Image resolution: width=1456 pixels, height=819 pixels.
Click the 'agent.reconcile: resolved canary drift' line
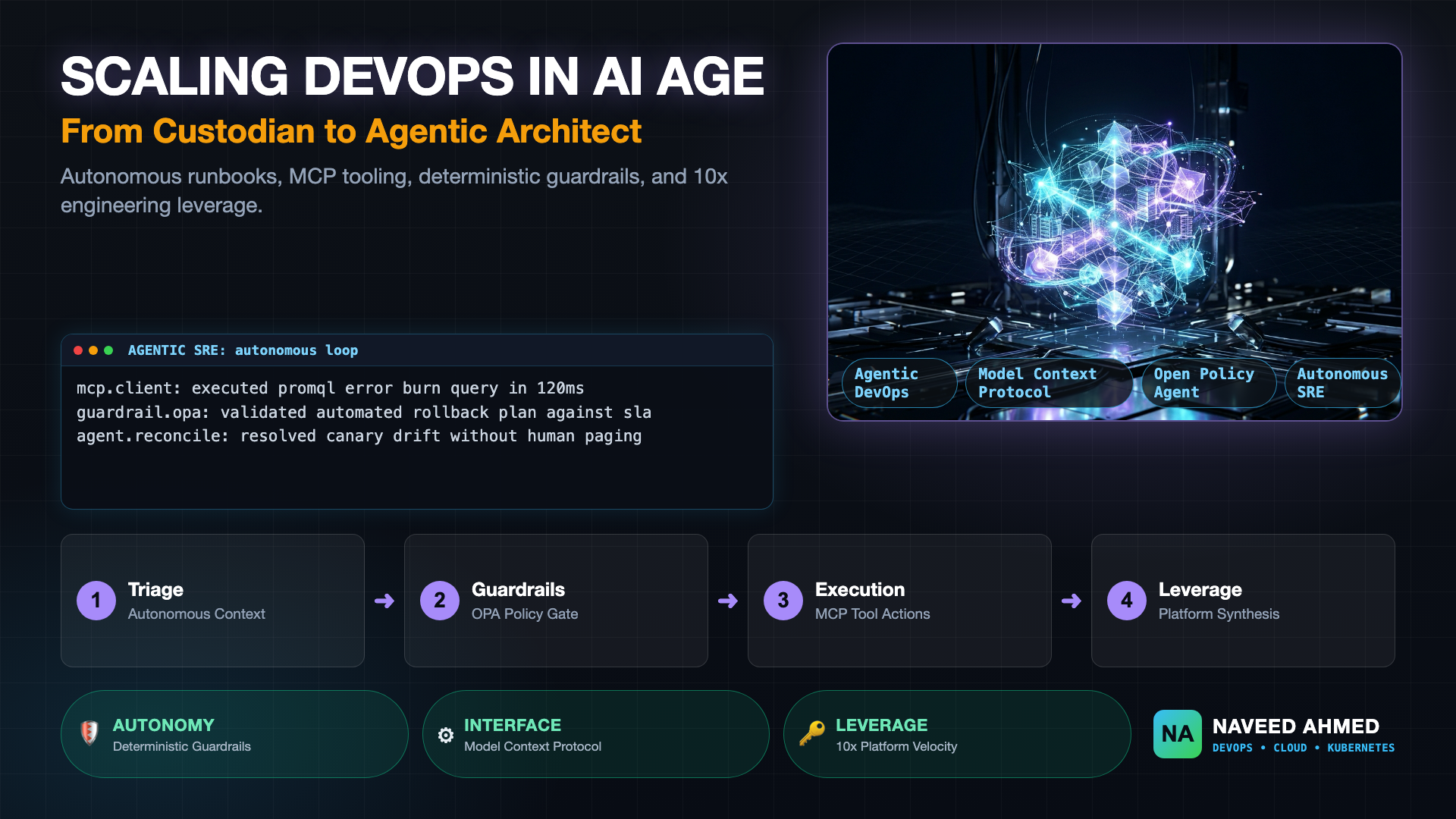pyautogui.click(x=359, y=436)
